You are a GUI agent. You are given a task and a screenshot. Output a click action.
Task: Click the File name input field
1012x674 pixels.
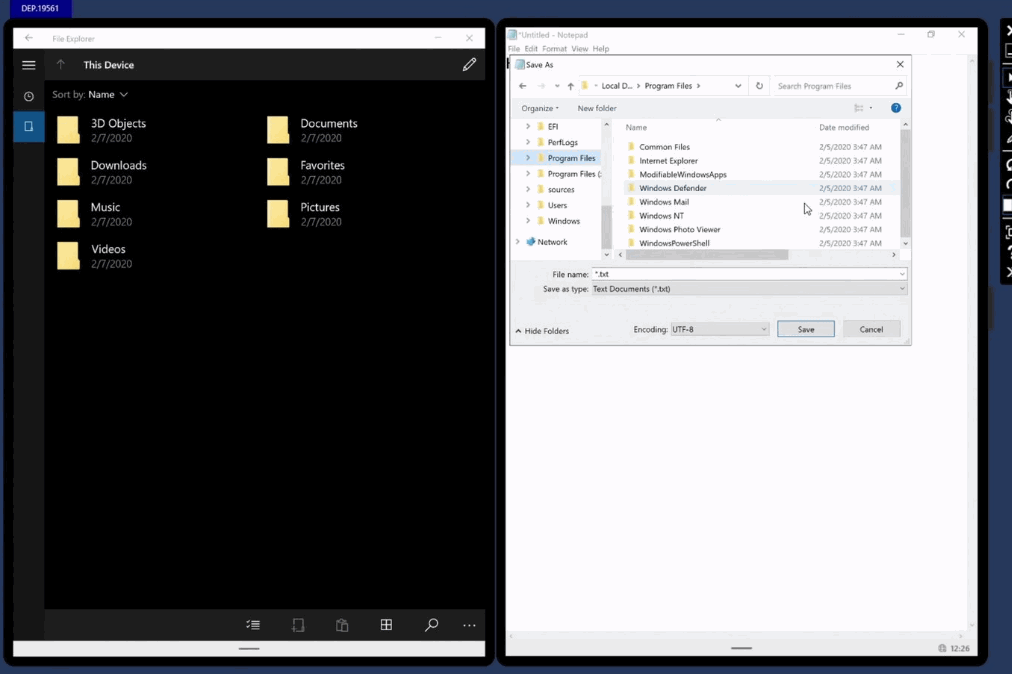coord(749,274)
